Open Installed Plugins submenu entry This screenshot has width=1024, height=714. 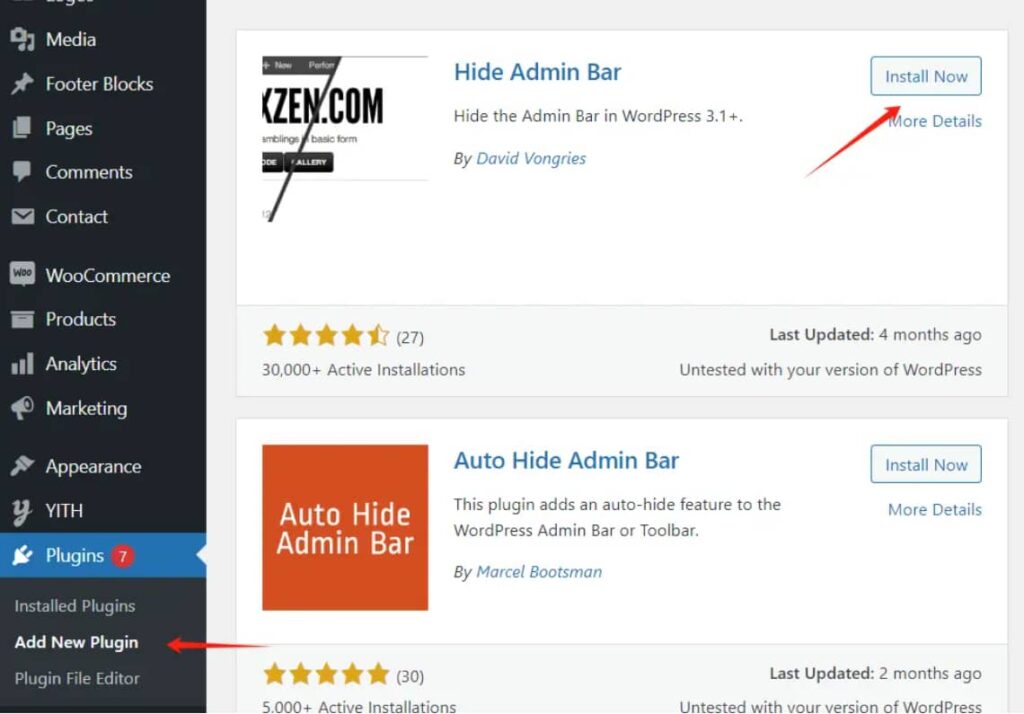[x=74, y=606]
